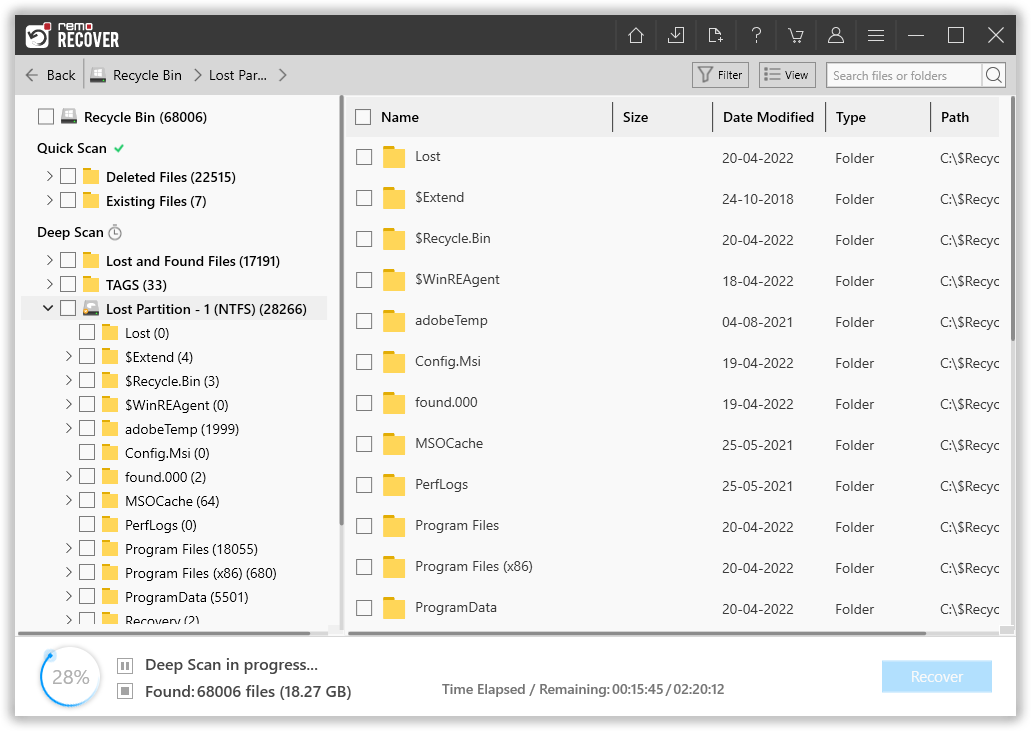Click the save recovery session icon
Image resolution: width=1031 pixels, height=731 pixels.
[675, 35]
